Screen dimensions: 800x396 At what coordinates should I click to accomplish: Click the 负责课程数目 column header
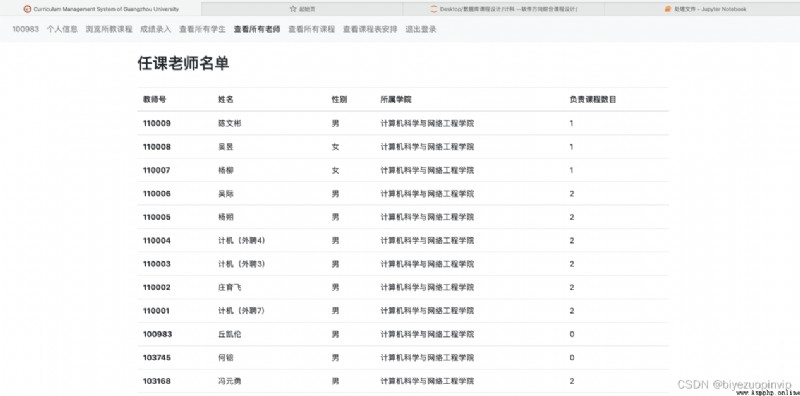tap(593, 100)
